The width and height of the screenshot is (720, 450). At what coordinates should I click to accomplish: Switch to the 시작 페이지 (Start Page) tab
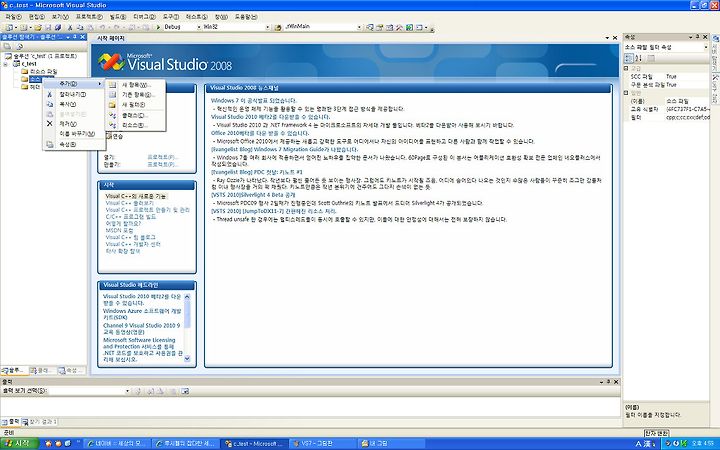[x=110, y=38]
